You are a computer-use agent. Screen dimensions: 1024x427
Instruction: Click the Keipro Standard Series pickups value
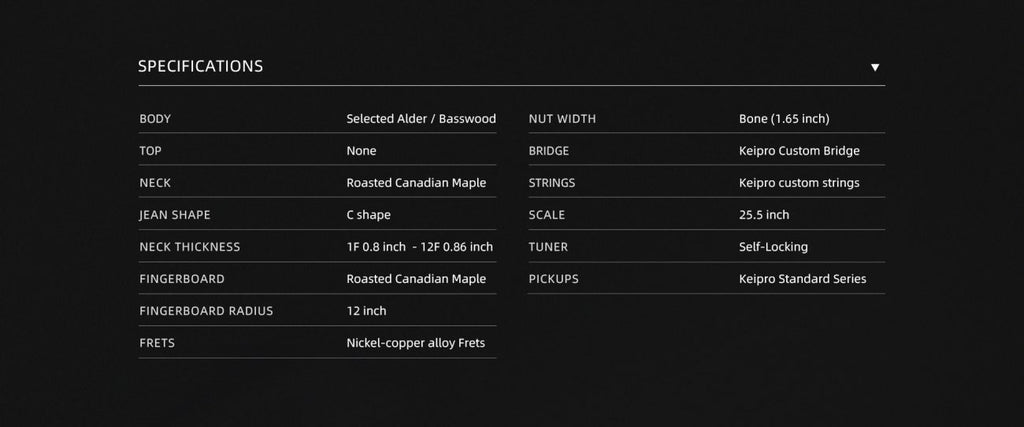pyautogui.click(x=802, y=279)
